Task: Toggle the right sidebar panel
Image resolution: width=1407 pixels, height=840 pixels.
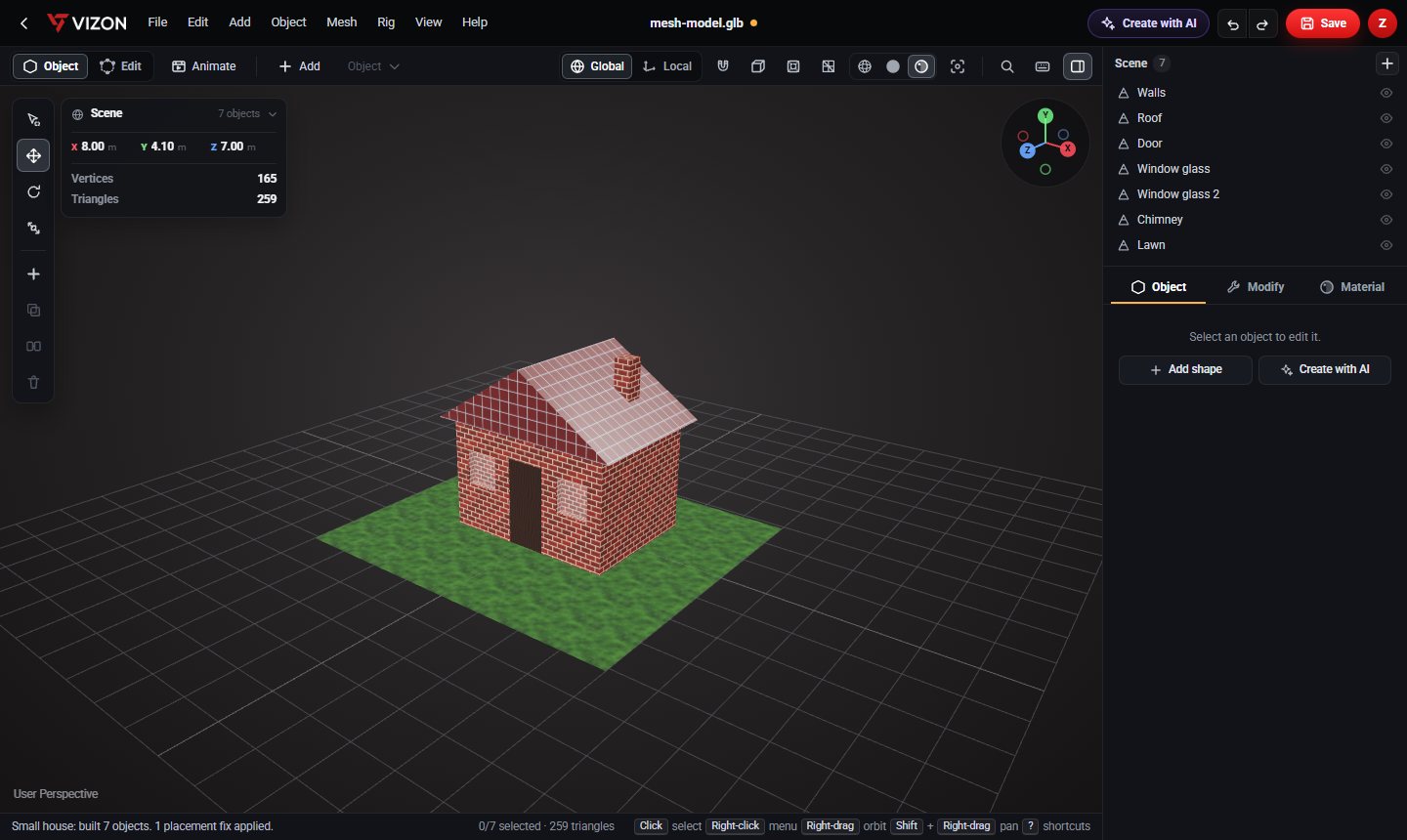Action: [x=1078, y=66]
